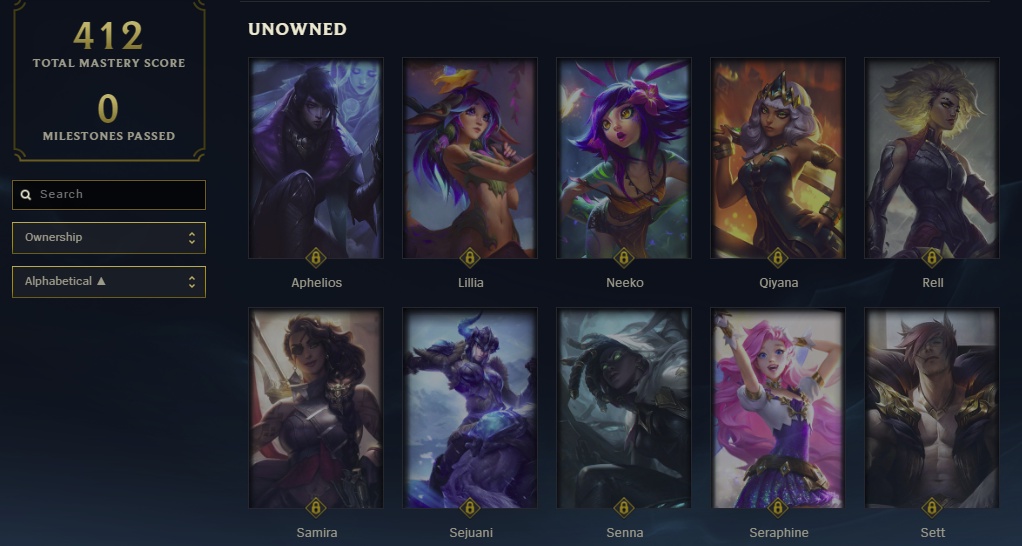This screenshot has height=546, width=1022.
Task: Click the Aphelios name label
Action: click(316, 283)
